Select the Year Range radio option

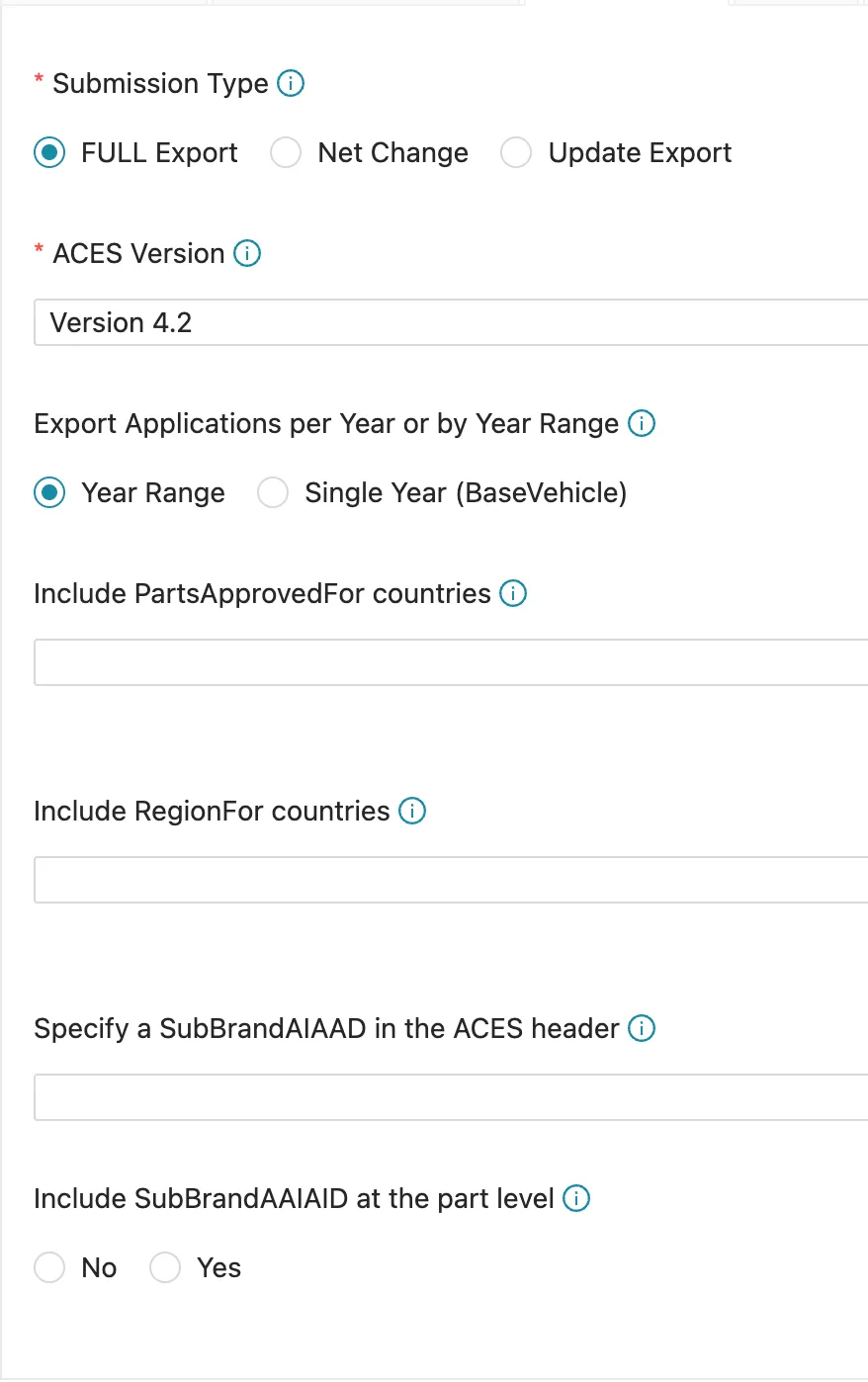pos(49,493)
